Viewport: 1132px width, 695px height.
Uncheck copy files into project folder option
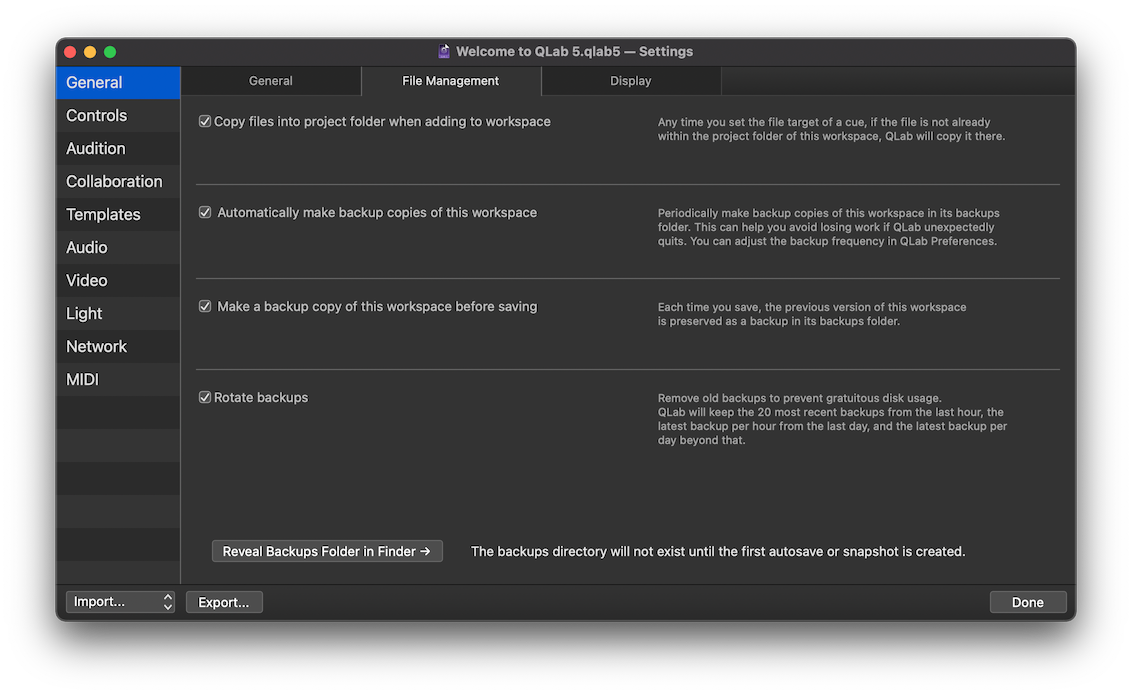tap(204, 120)
